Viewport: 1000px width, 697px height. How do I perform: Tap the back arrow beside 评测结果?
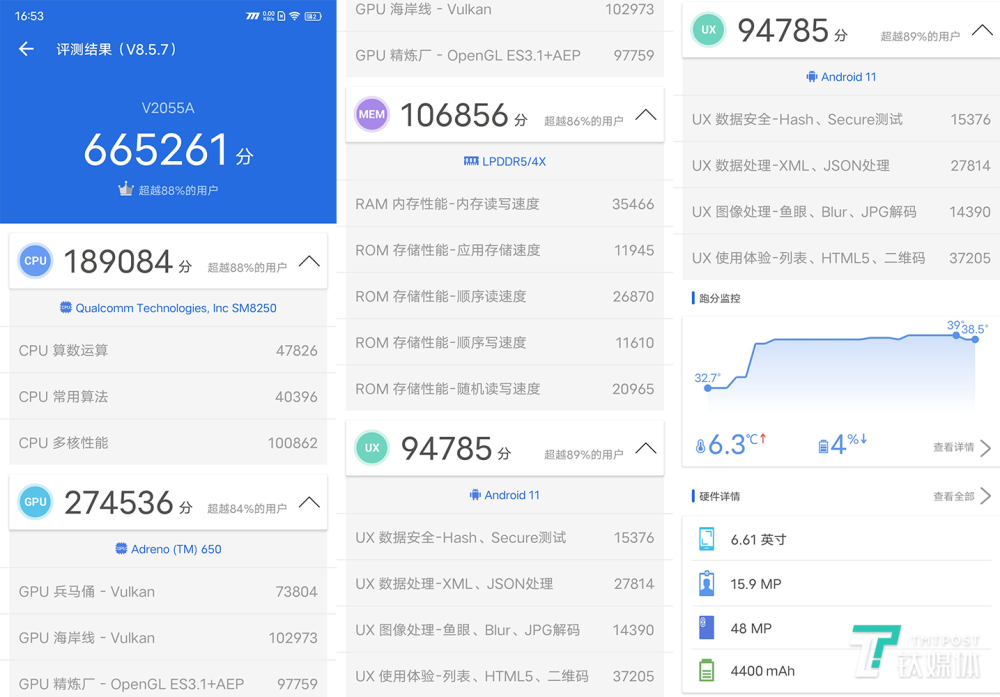coord(26,49)
